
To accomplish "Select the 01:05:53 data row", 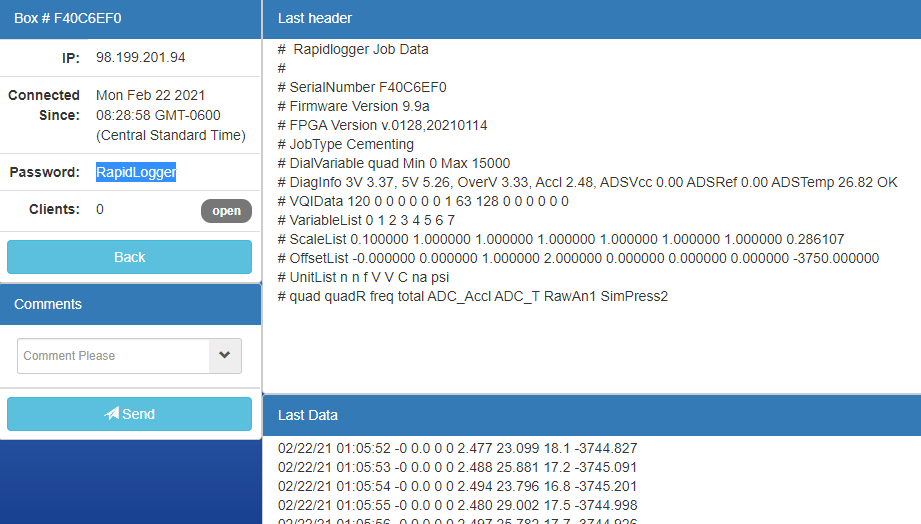I will click(458, 467).
